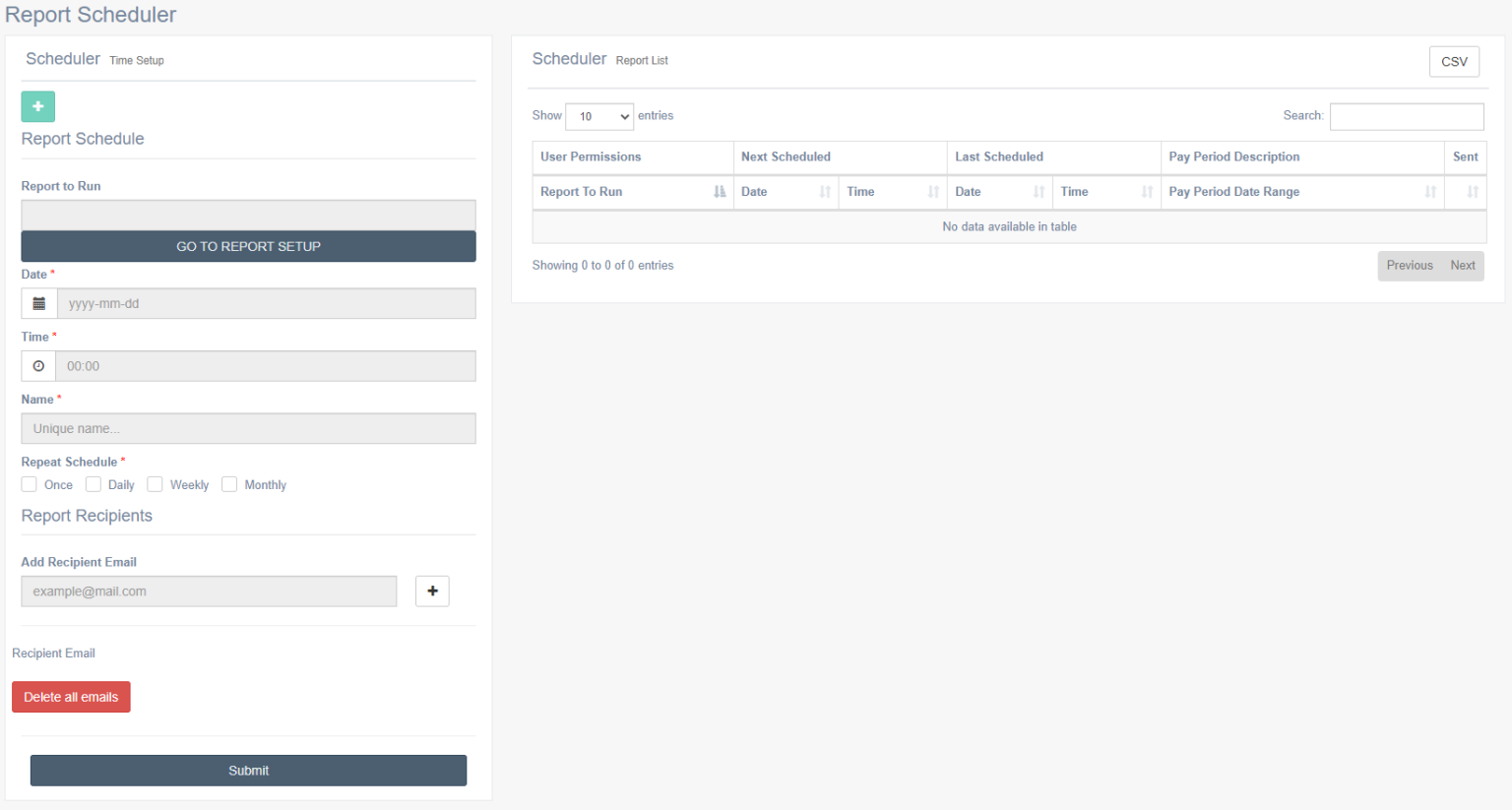Click the sort arrows on the Time column

931,192
